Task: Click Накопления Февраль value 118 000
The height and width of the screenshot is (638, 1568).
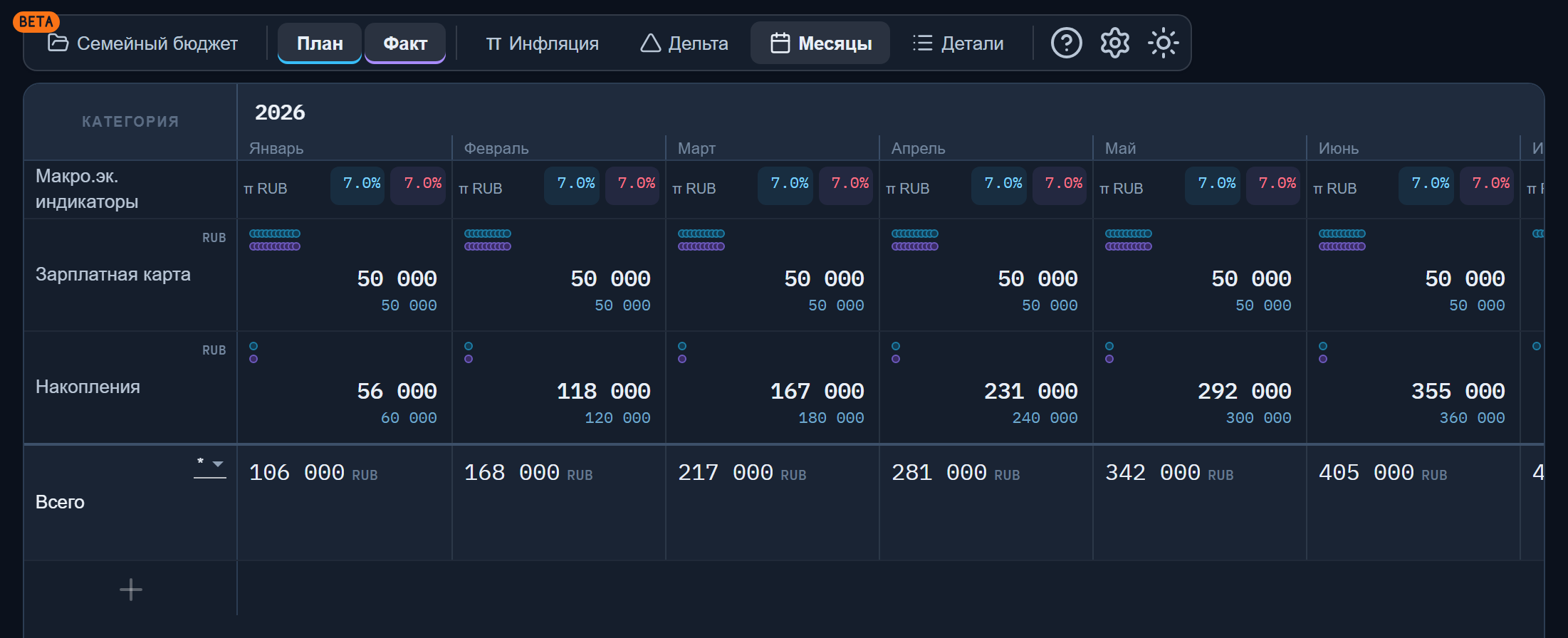Action: 603,391
